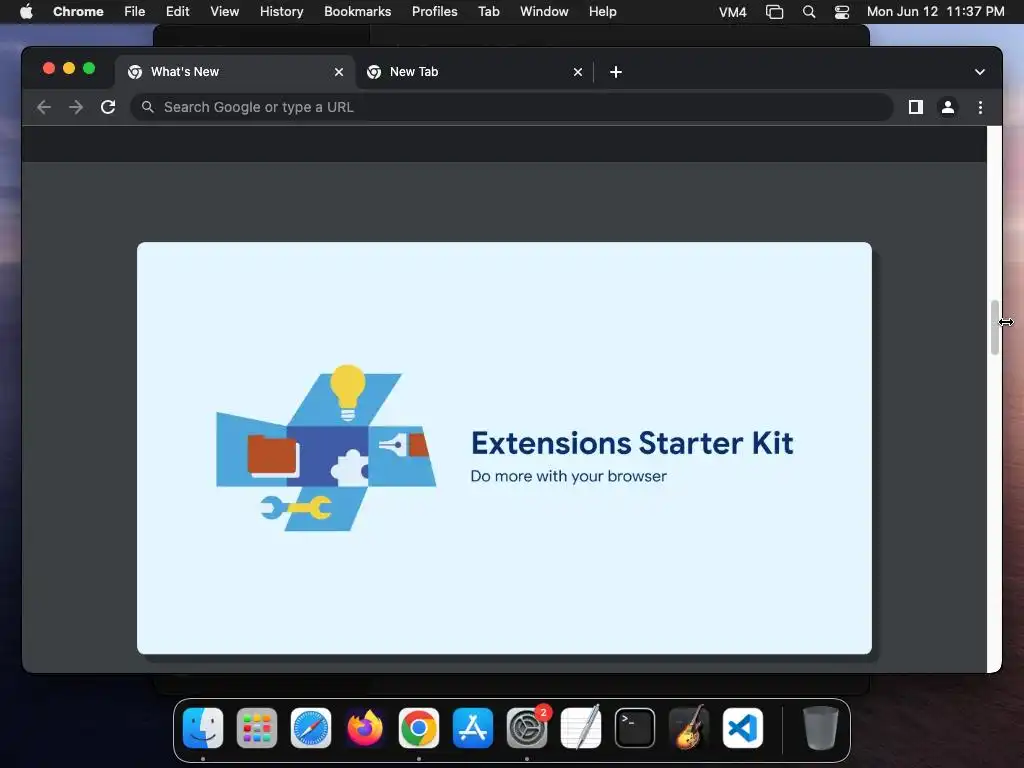Close the New Tab tab

click(x=577, y=72)
